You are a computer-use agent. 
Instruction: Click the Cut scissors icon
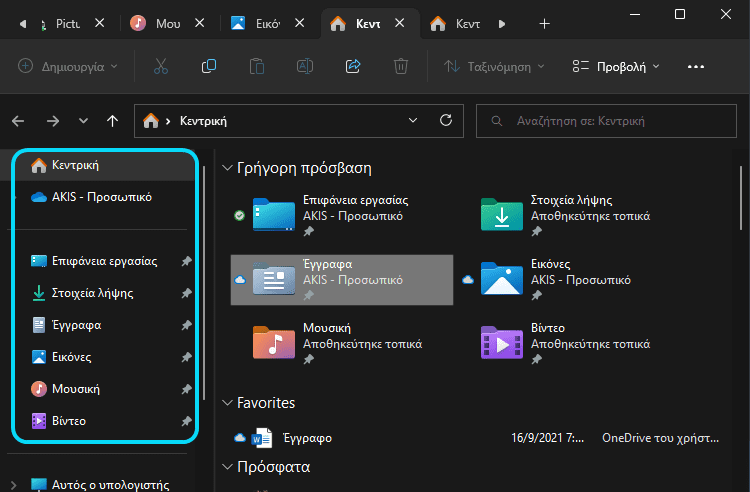tap(161, 66)
